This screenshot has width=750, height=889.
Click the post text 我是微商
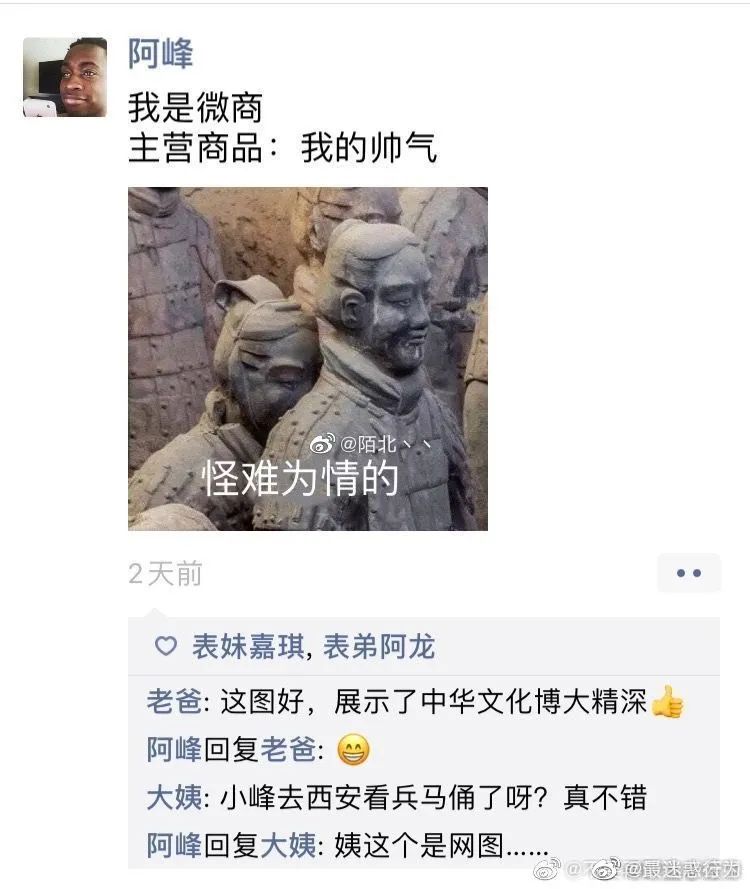coord(195,108)
